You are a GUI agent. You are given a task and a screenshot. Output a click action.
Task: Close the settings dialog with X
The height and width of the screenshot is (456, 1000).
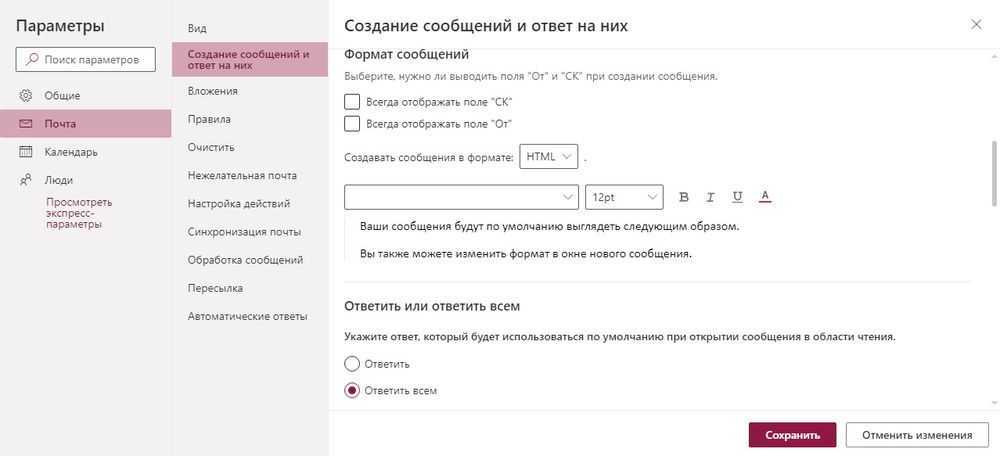pyautogui.click(x=976, y=24)
